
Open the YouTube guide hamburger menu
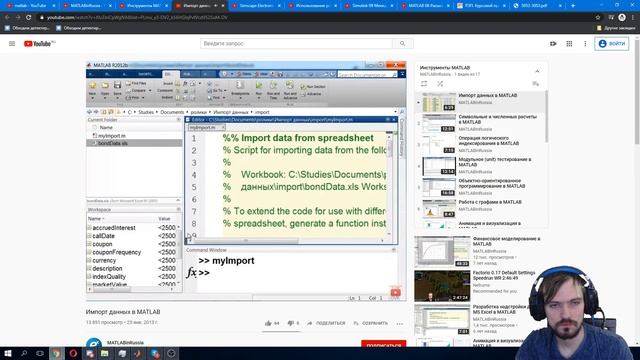[x=12, y=44]
